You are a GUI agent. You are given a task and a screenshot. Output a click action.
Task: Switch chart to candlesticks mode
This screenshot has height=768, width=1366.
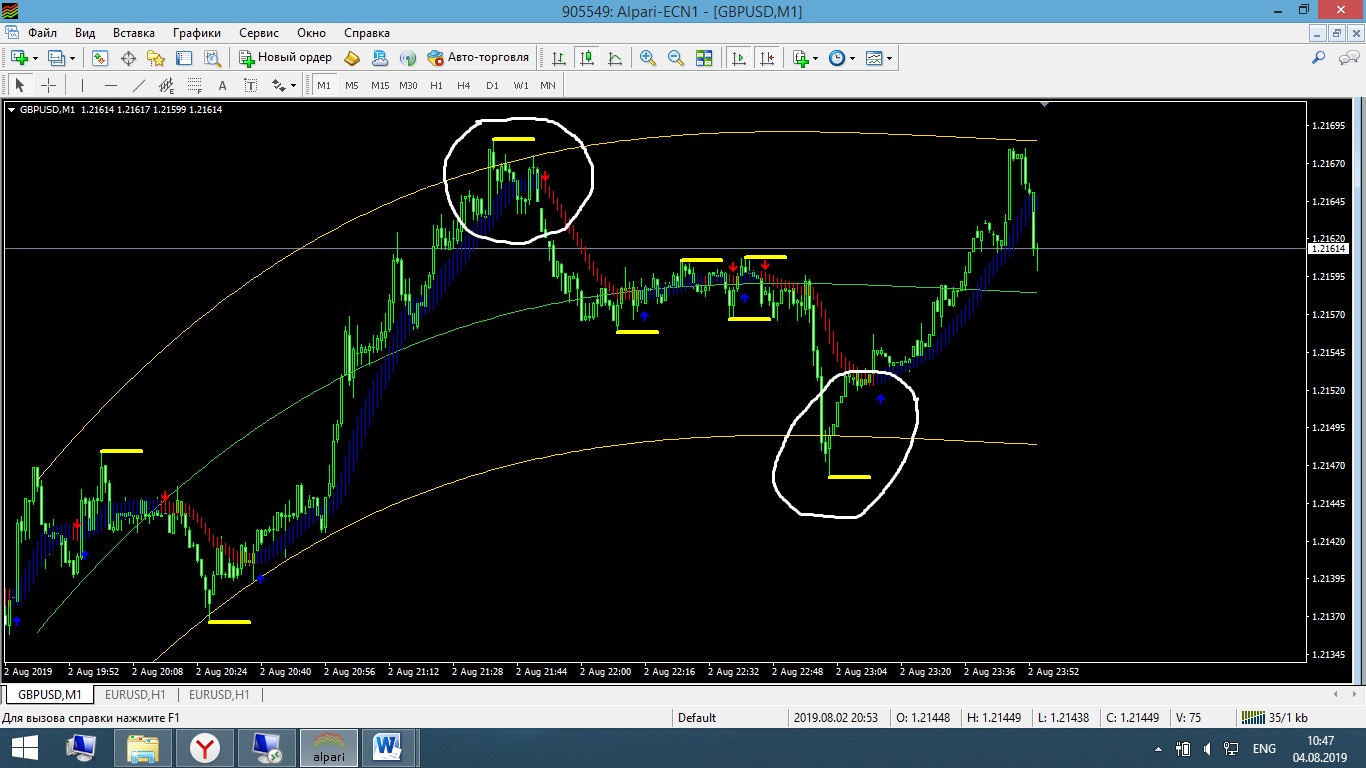click(x=587, y=58)
